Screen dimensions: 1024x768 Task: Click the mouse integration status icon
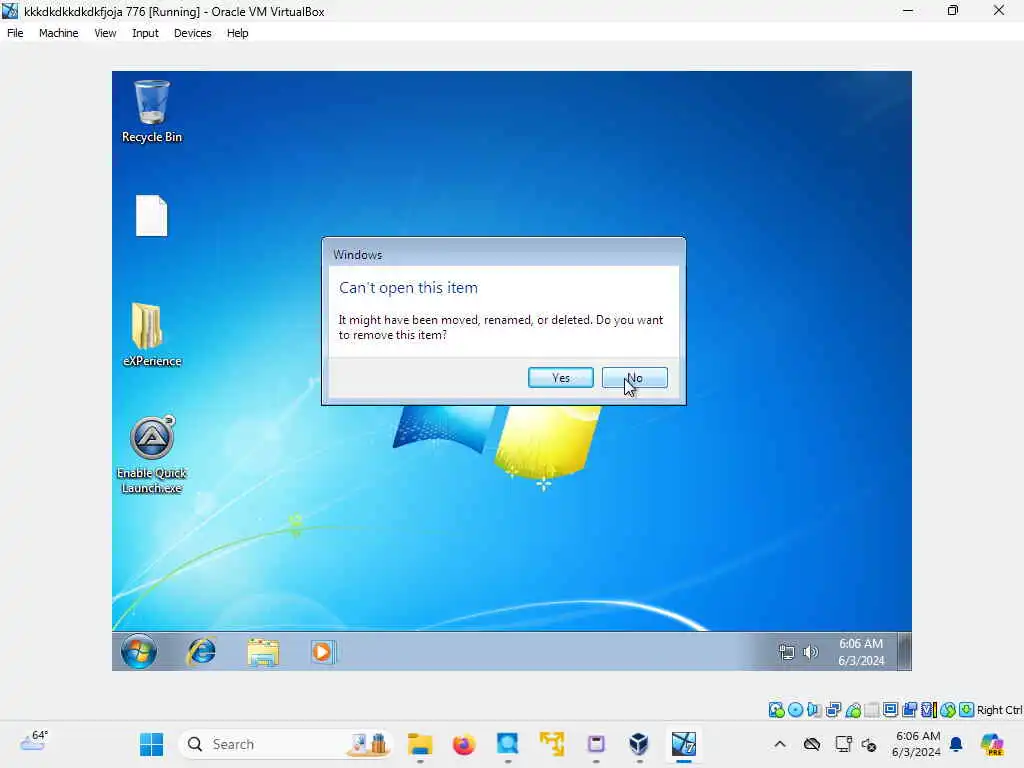[x=948, y=710]
